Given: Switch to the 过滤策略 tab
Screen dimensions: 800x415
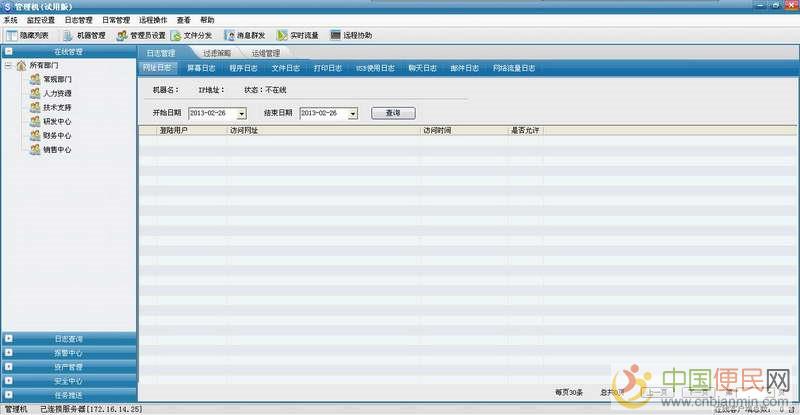Looking at the screenshot, I should 217,52.
